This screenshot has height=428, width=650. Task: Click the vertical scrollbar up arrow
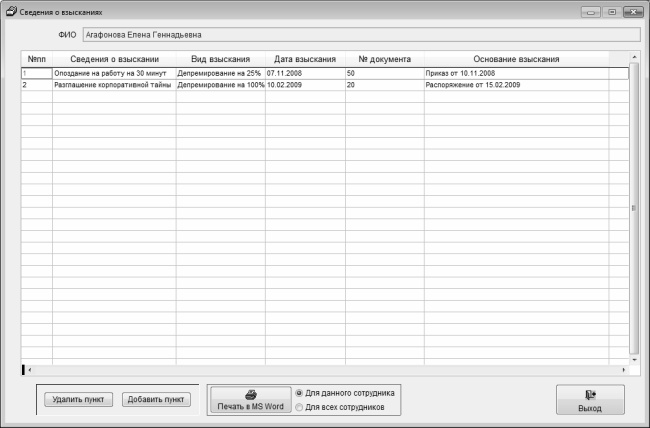tap(634, 56)
